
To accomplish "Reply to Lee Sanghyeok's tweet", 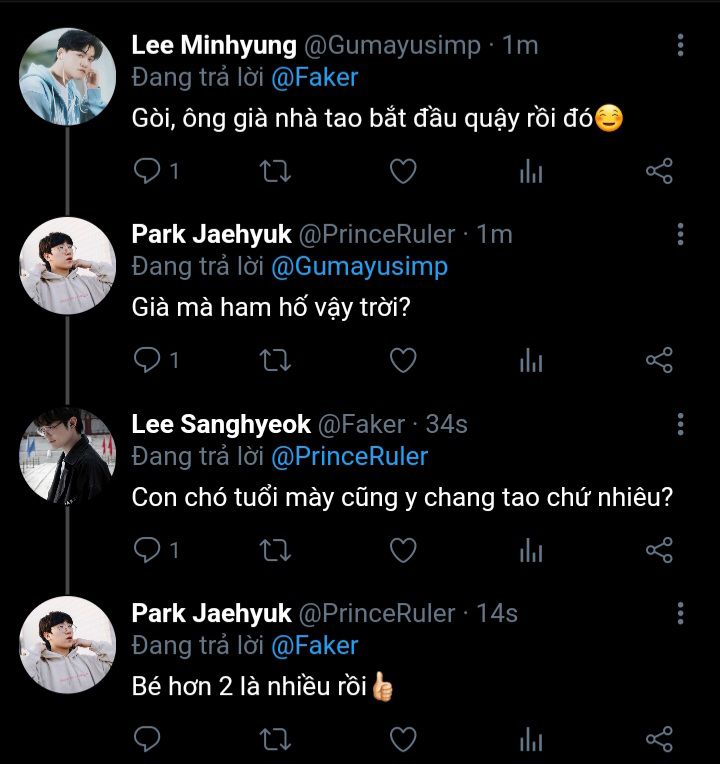I will click(x=148, y=550).
